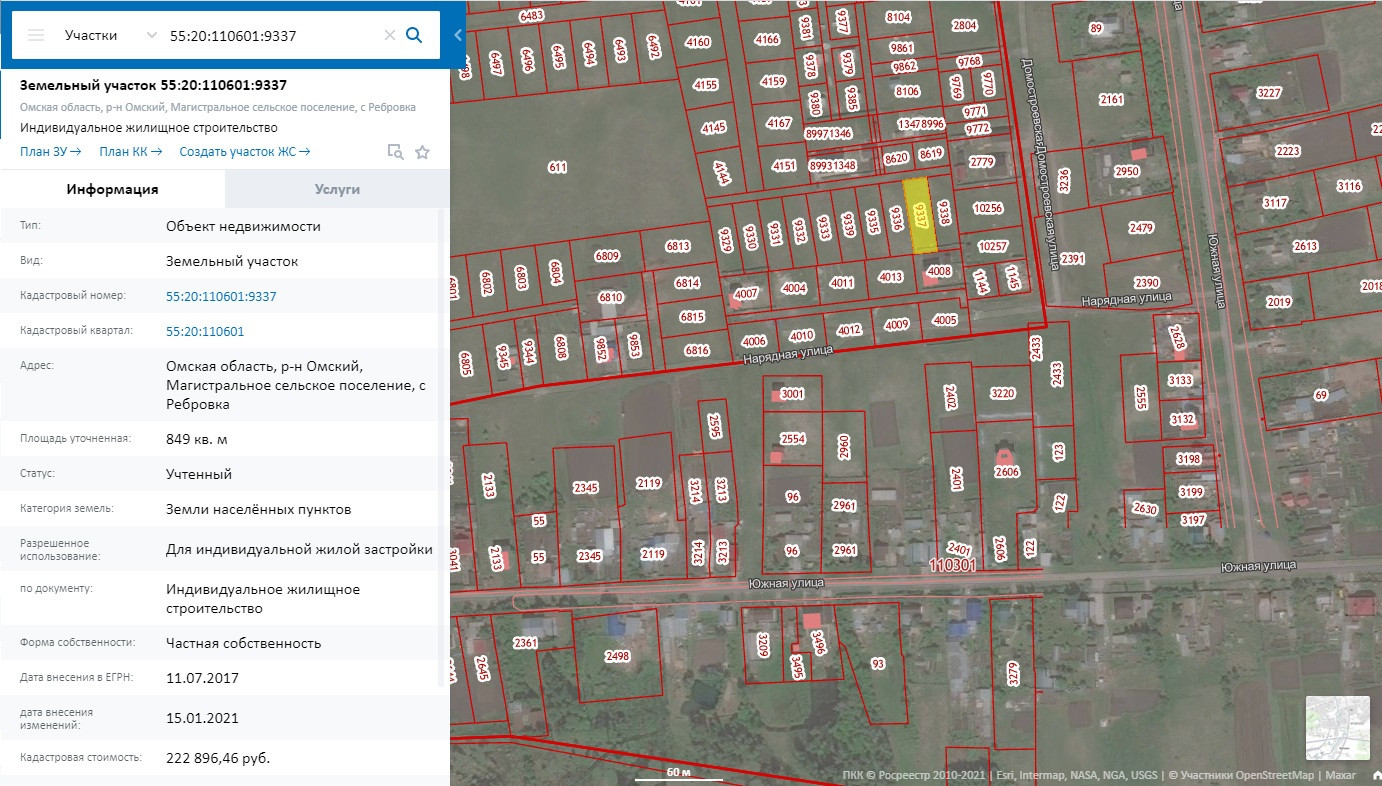Add parcel to favorites with star

pyautogui.click(x=422, y=152)
